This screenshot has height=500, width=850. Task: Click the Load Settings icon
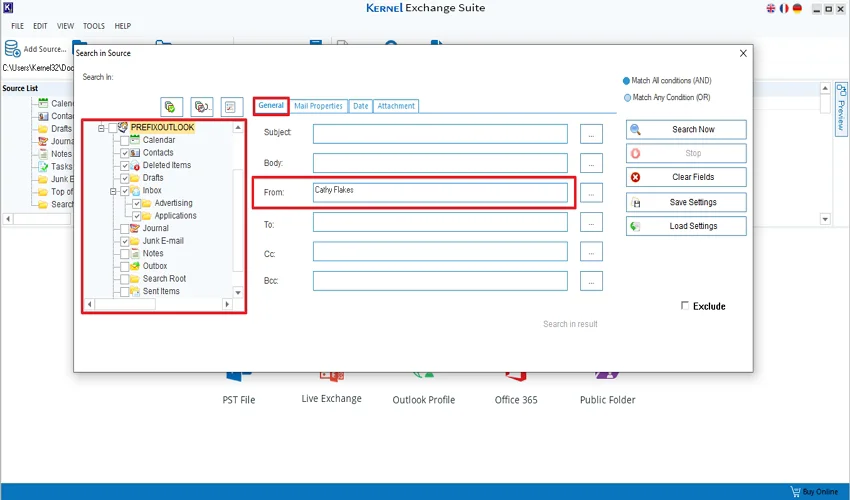click(635, 226)
